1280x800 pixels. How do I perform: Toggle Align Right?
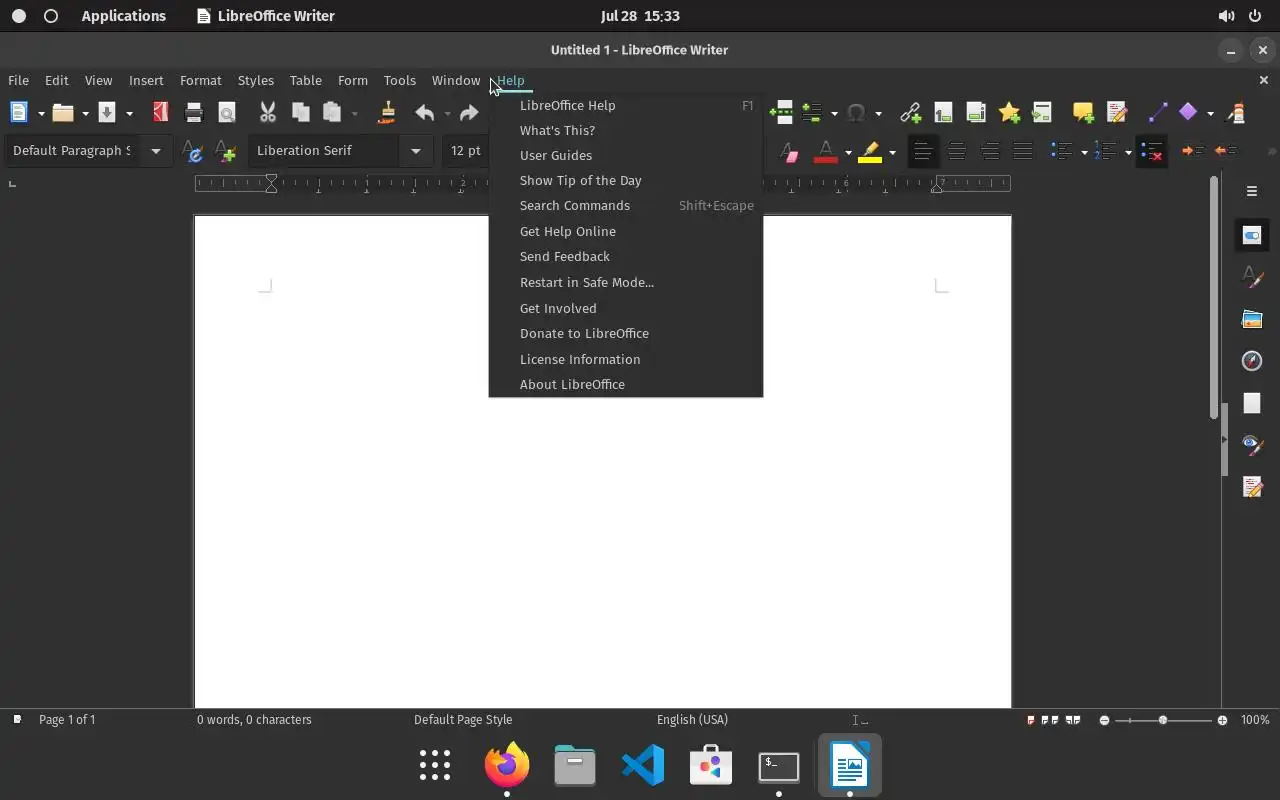coord(990,152)
